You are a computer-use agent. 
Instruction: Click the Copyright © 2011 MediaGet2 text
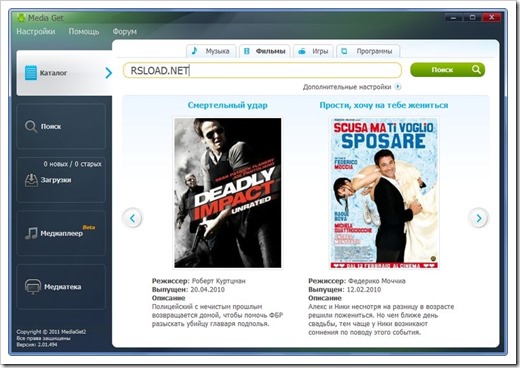(51, 332)
